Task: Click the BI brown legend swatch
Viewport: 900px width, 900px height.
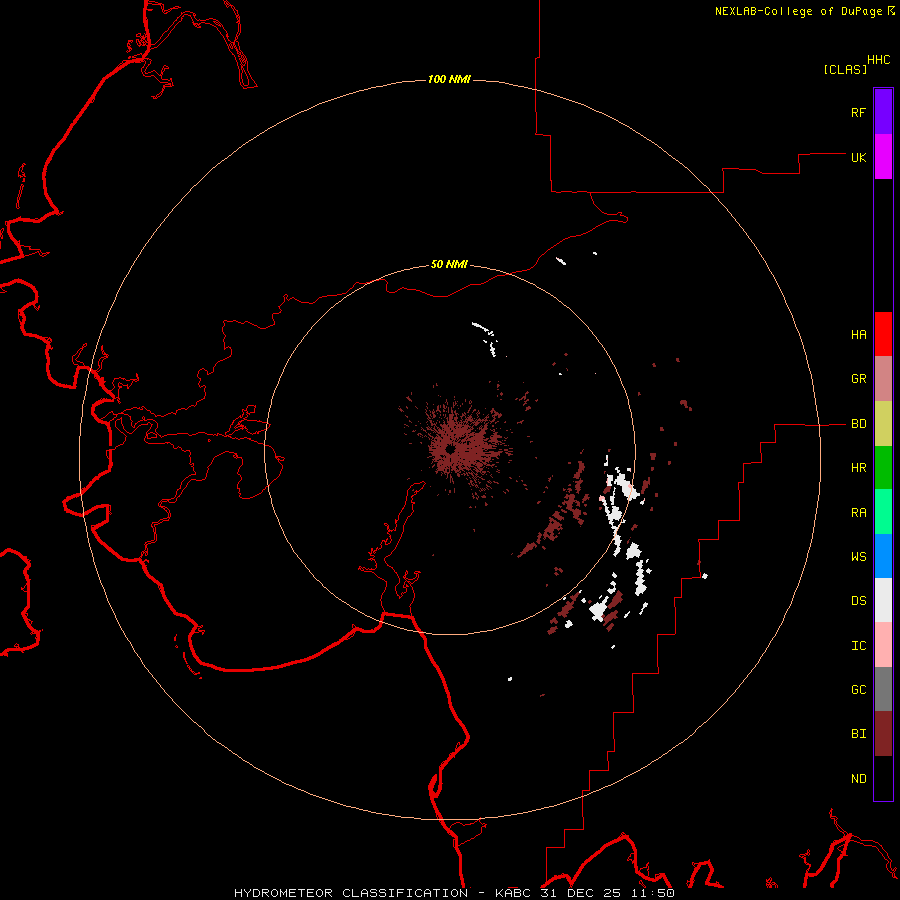Action: tap(883, 734)
